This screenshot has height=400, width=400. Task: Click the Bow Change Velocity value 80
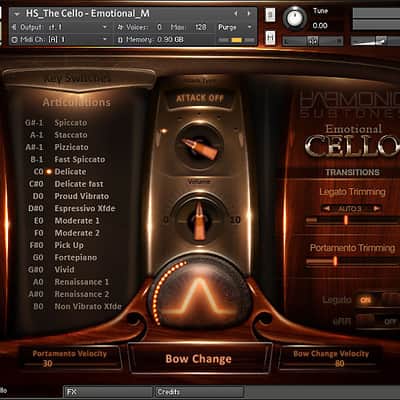point(339,363)
